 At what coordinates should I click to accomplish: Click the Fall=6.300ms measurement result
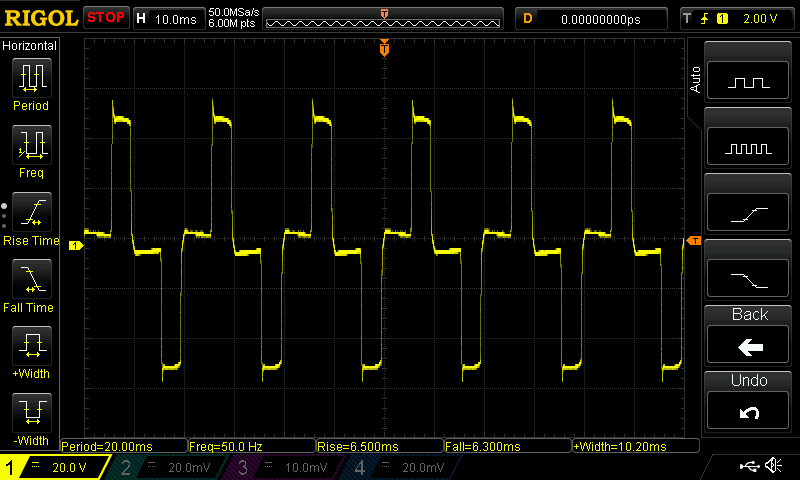click(x=508, y=446)
